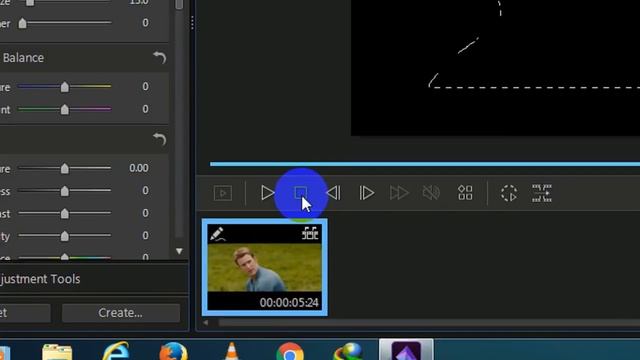Click the 0.00 exposure value field
Screen dimensions: 640x360
click(x=139, y=168)
